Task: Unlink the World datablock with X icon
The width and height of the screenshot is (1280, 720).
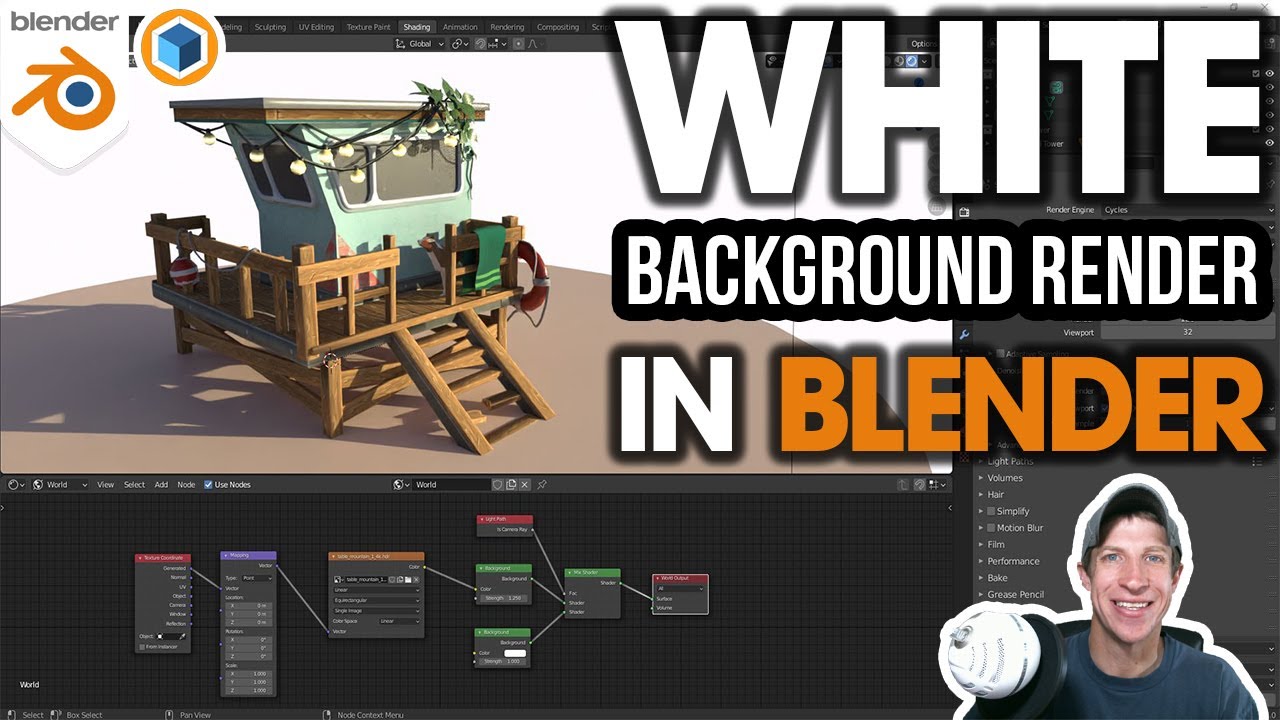Action: tap(524, 484)
